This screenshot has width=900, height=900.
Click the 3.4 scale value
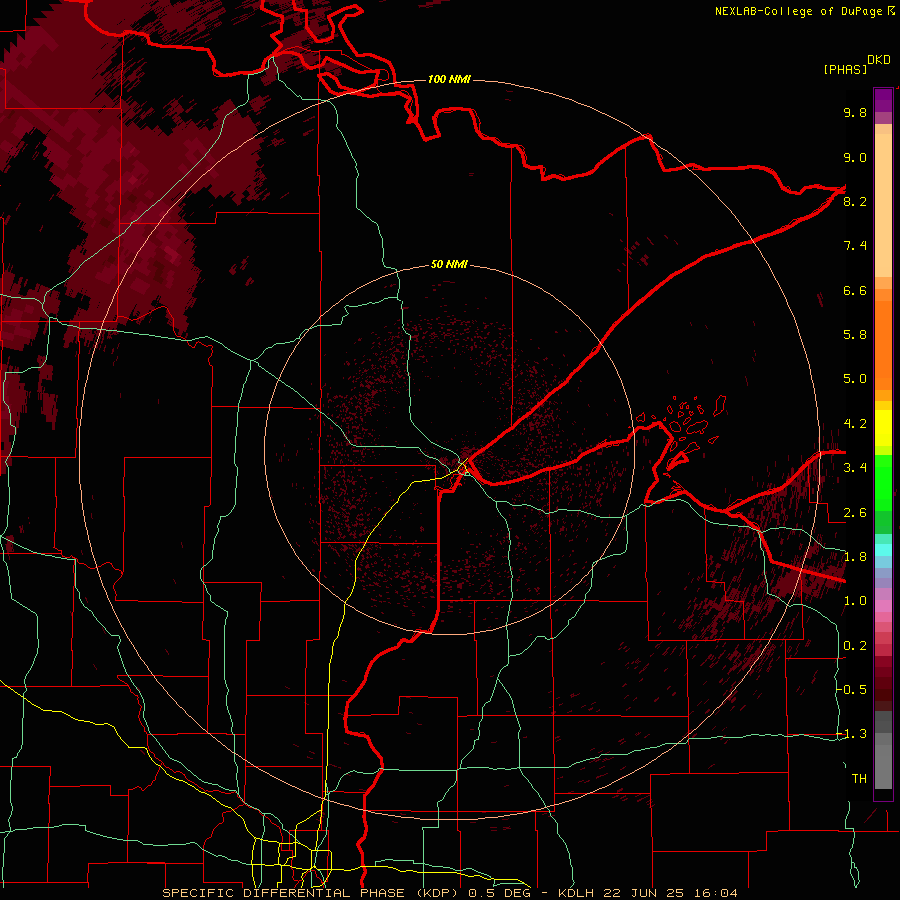click(x=855, y=468)
